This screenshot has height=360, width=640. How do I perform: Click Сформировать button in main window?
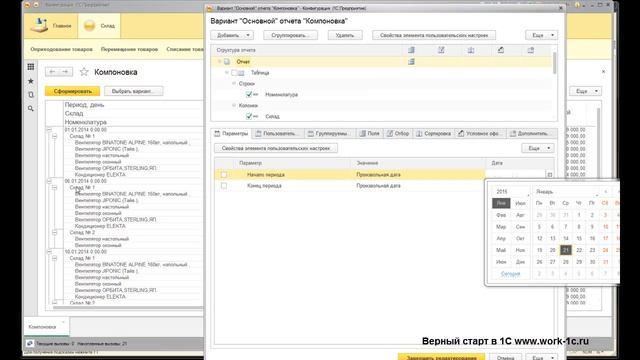(x=73, y=91)
